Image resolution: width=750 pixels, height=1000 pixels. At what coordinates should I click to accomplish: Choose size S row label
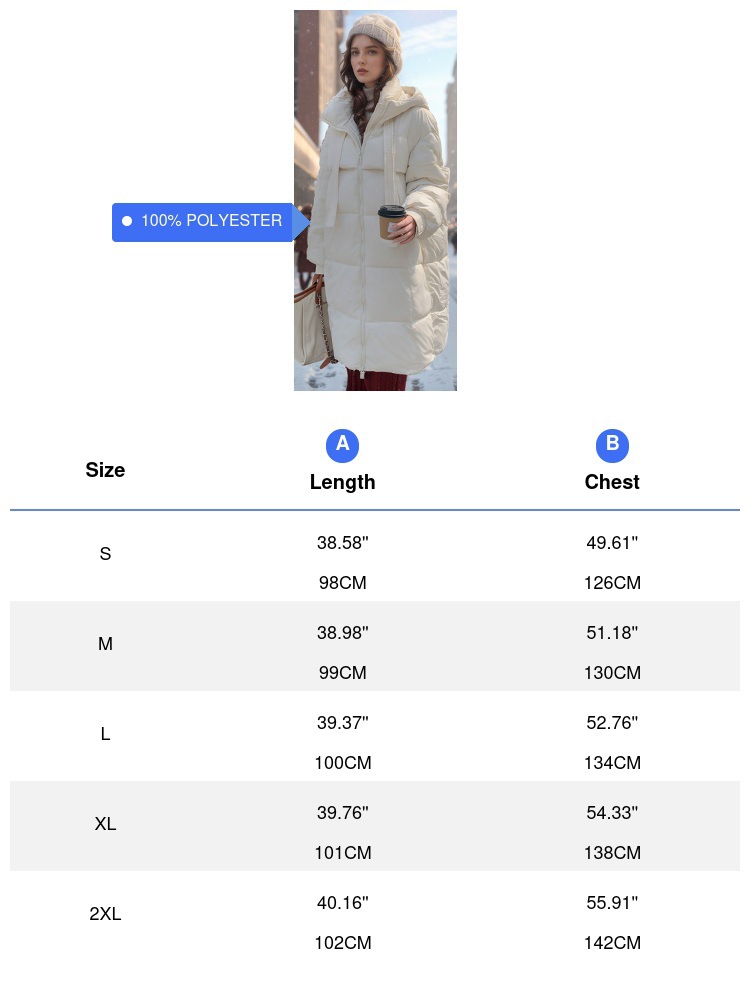(x=105, y=554)
